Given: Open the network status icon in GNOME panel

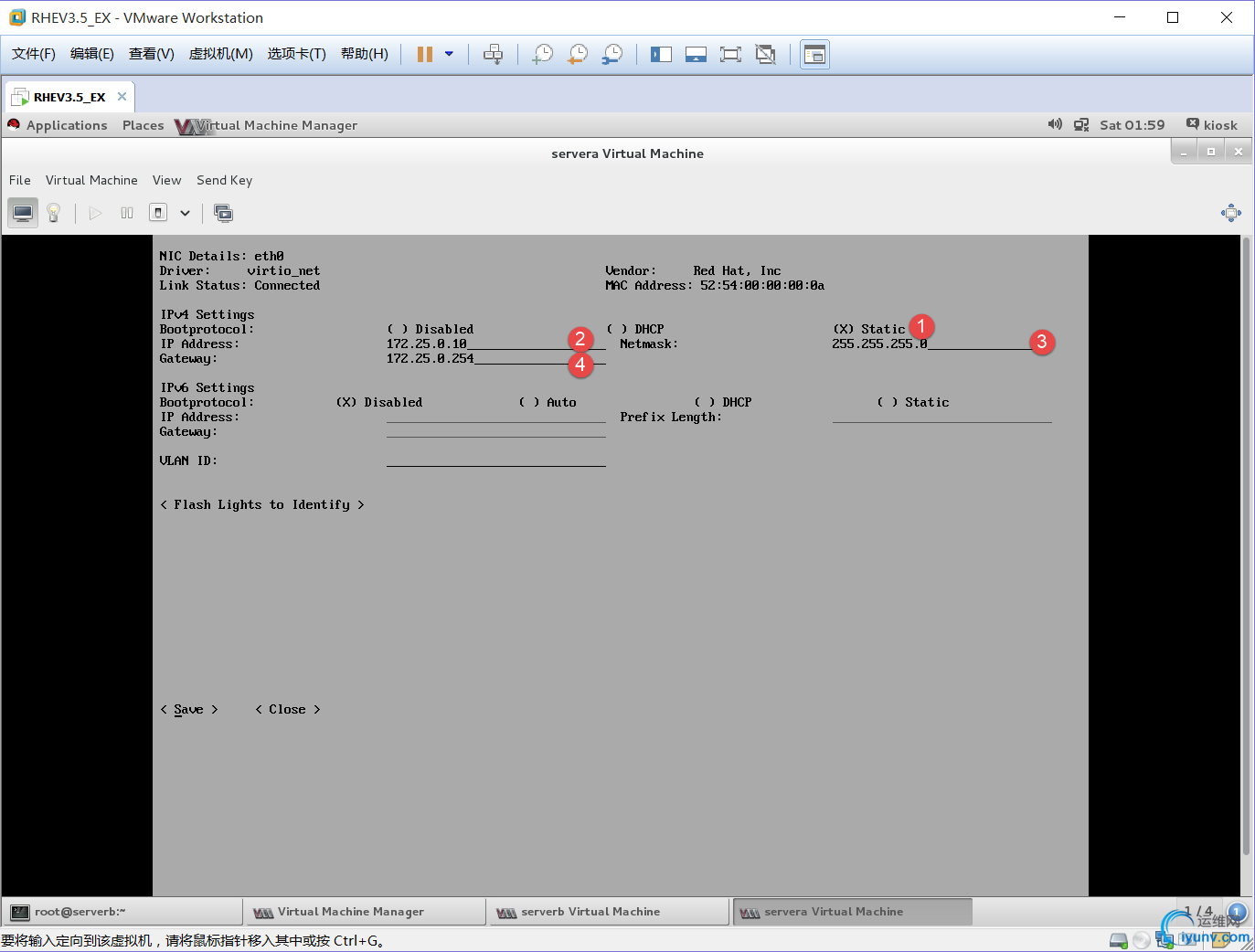Looking at the screenshot, I should point(1081,125).
